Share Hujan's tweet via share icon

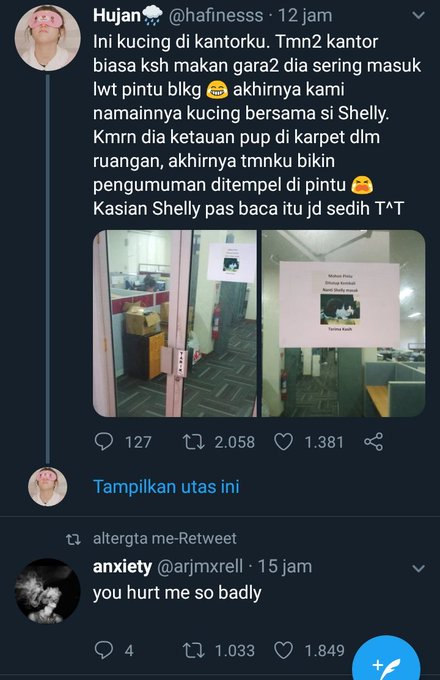[x=373, y=442]
